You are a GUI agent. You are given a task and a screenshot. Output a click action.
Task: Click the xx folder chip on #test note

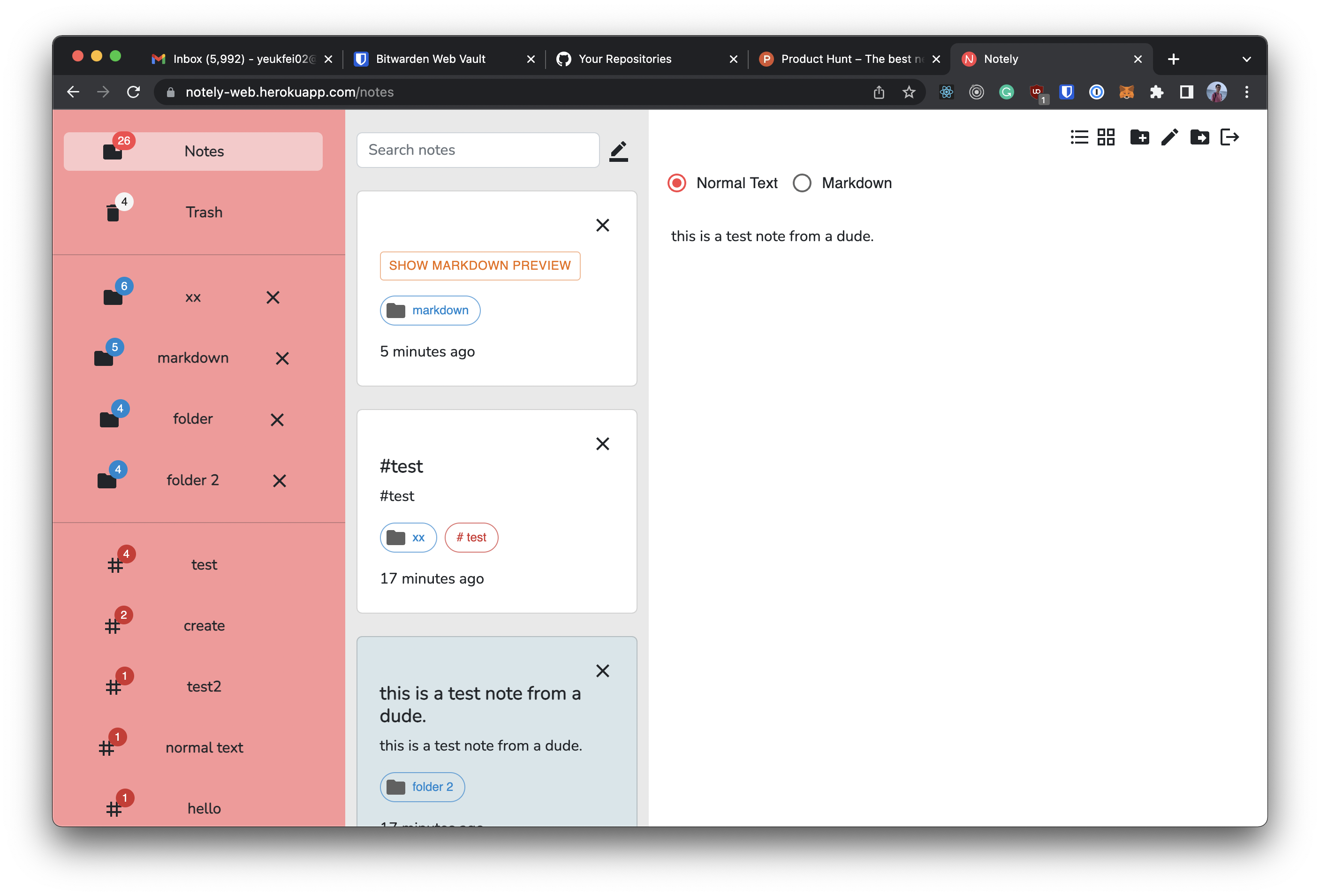coord(408,538)
